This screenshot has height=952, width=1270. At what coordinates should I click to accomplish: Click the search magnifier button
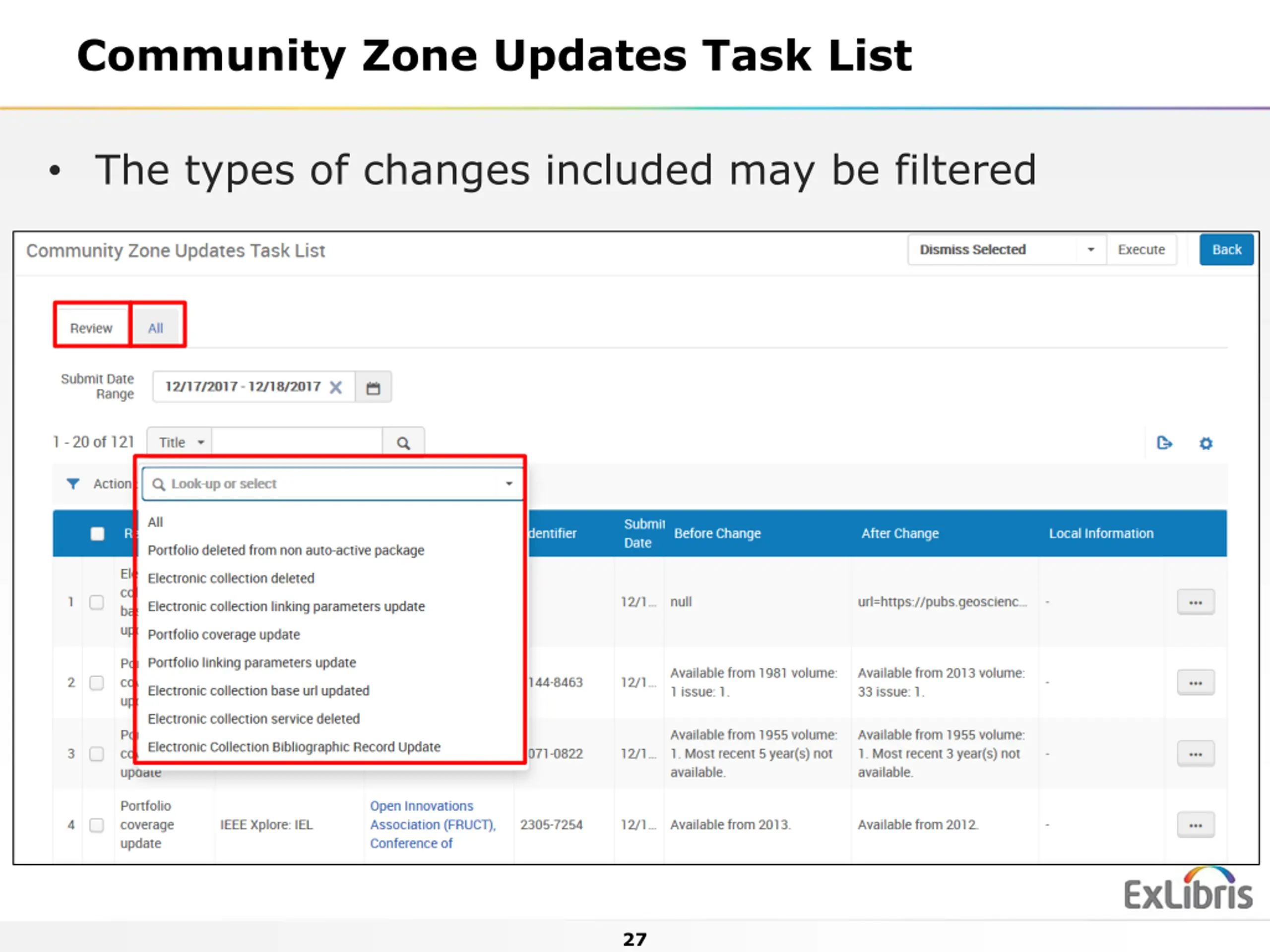click(x=403, y=443)
